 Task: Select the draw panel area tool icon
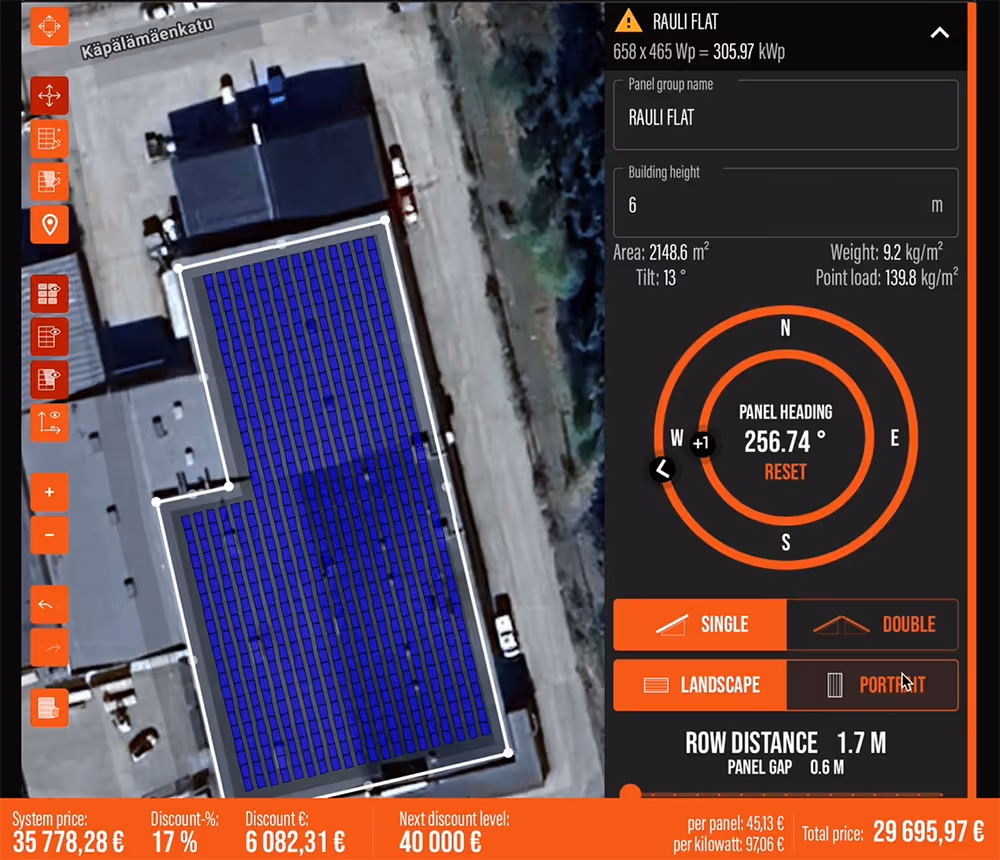49,139
